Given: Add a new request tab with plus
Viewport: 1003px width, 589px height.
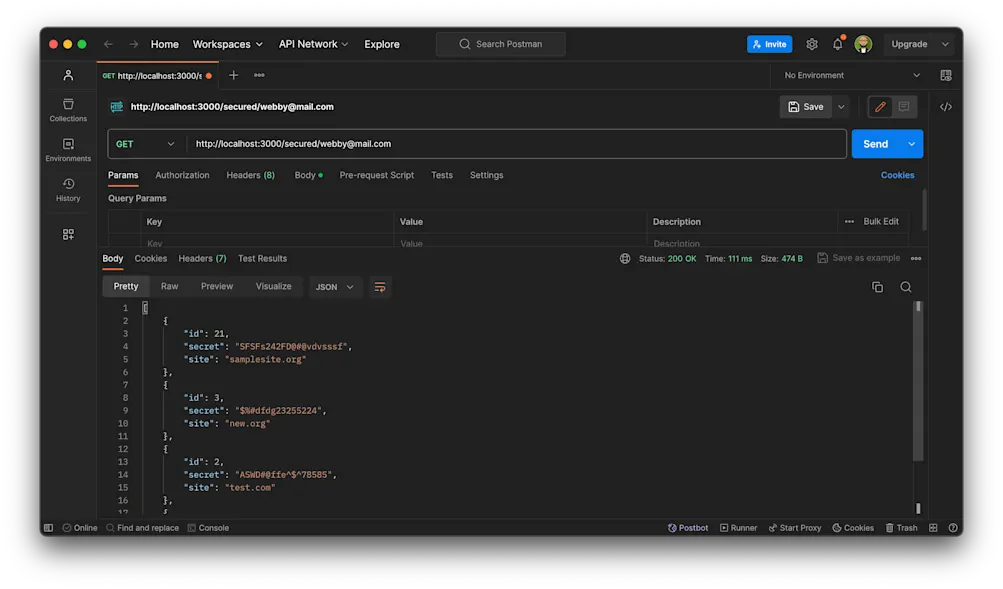Looking at the screenshot, I should coord(233,75).
